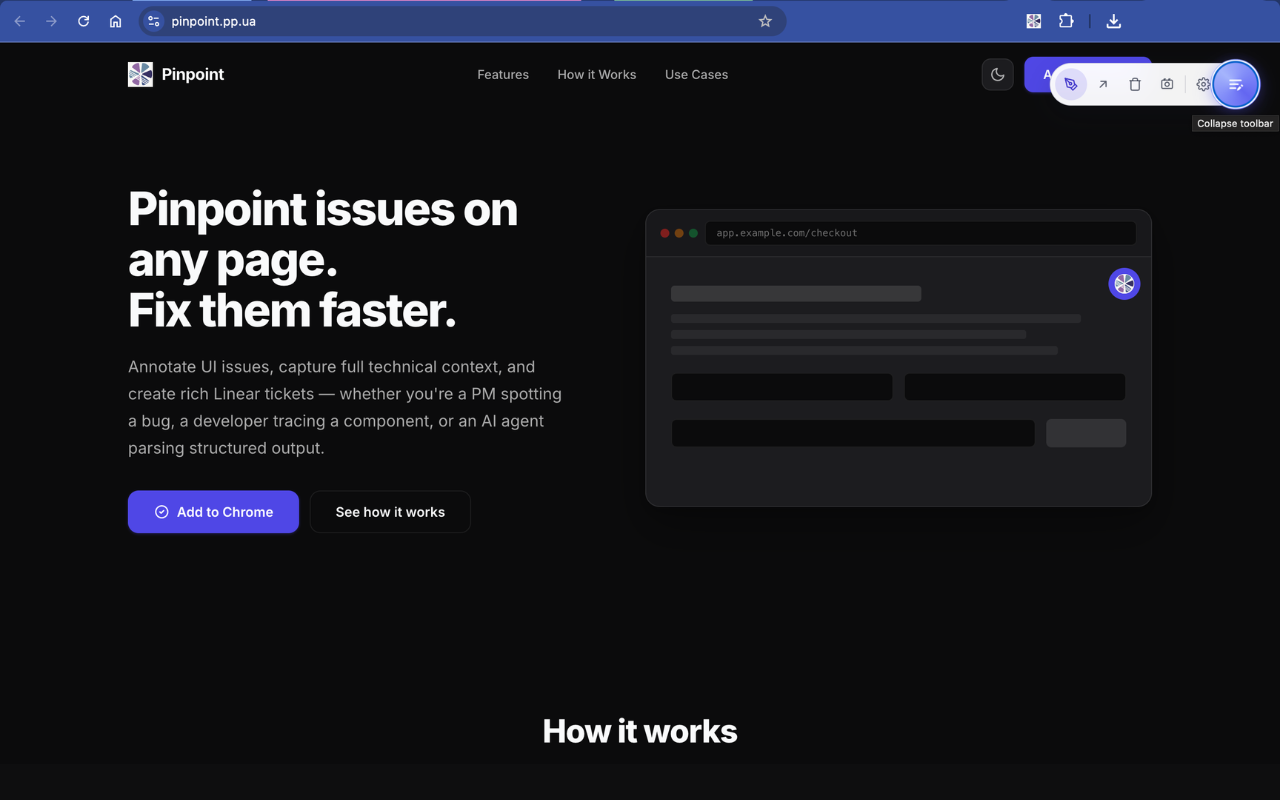Open the toolbar settings gear
This screenshot has width=1280, height=800.
point(1203,85)
